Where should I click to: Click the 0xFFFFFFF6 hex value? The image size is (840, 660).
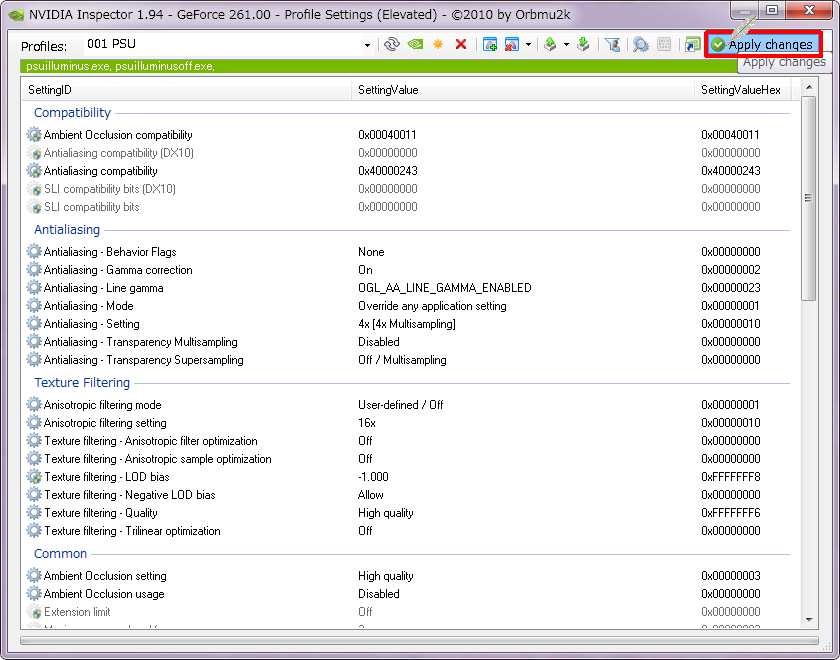(731, 513)
